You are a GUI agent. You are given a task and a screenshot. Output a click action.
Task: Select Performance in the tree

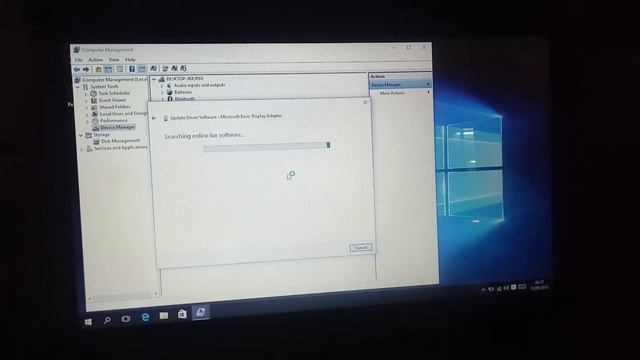[x=113, y=120]
